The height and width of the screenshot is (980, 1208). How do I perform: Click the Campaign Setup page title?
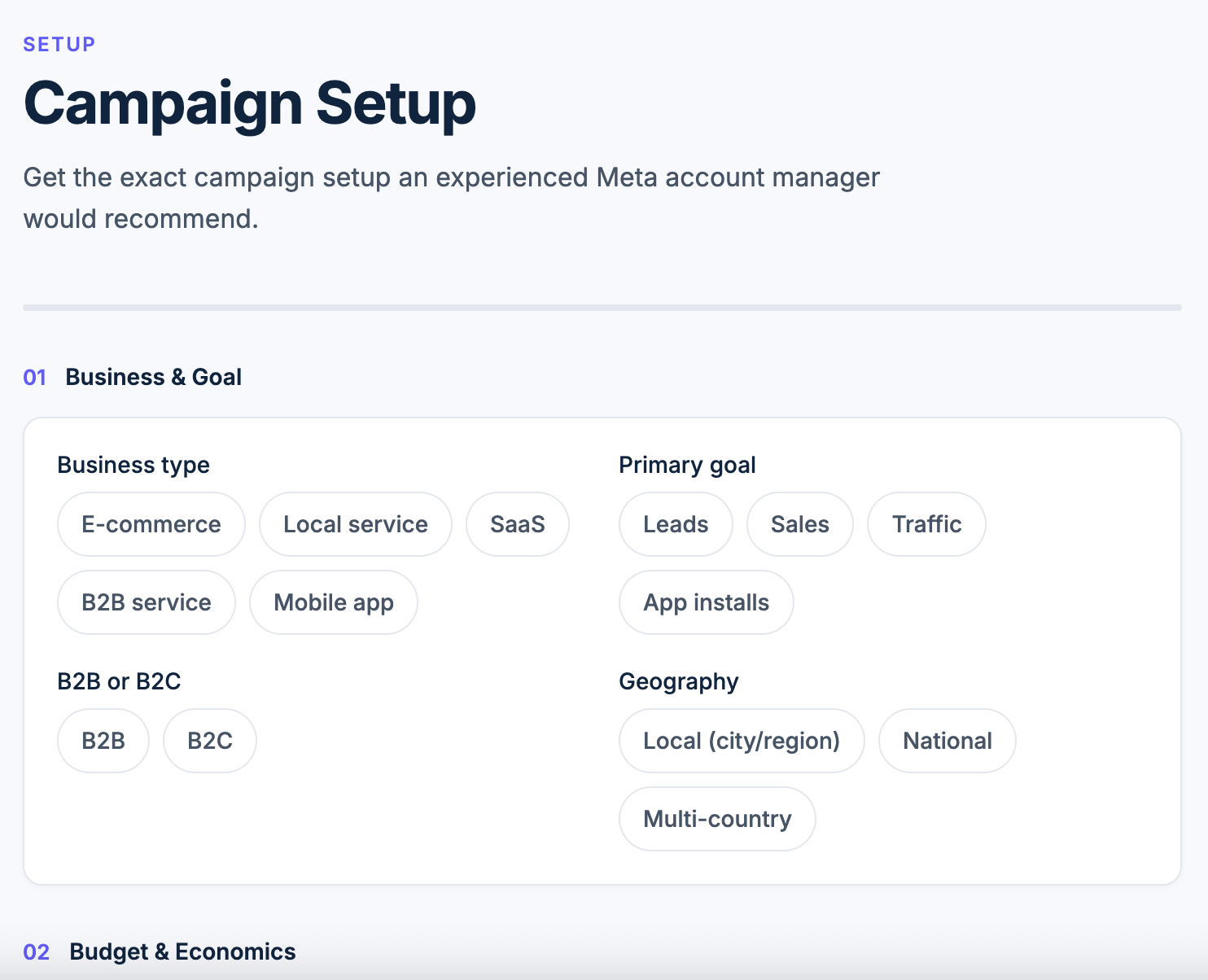pos(250,103)
